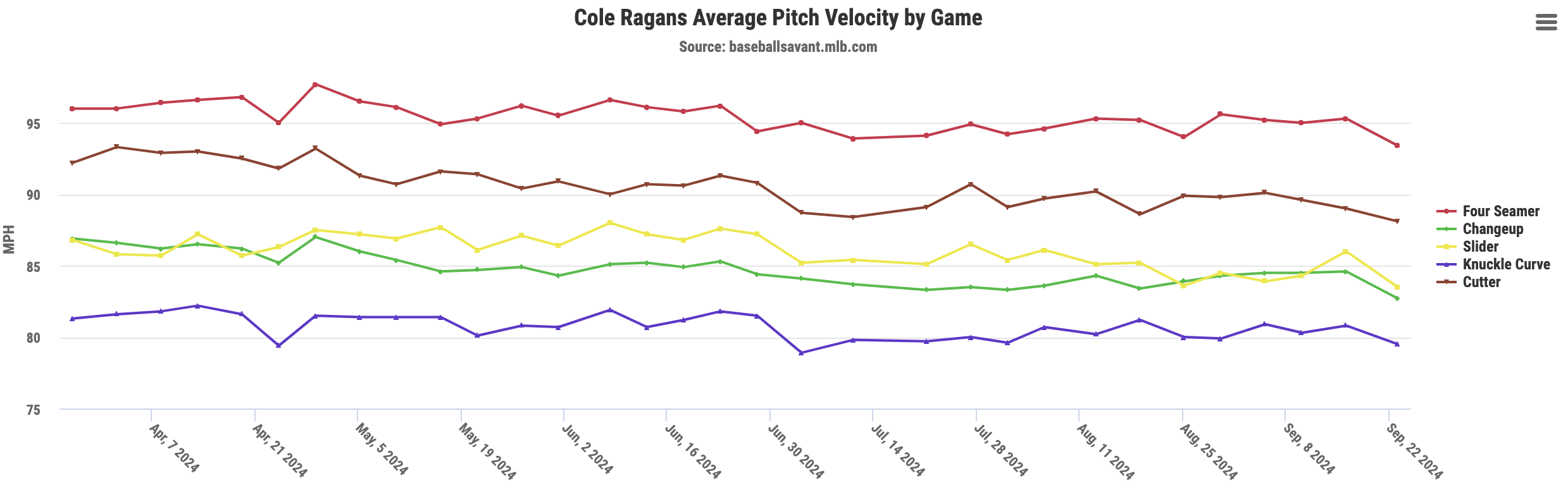
Task: Click the Four Seamer peak data point
Action: click(315, 85)
